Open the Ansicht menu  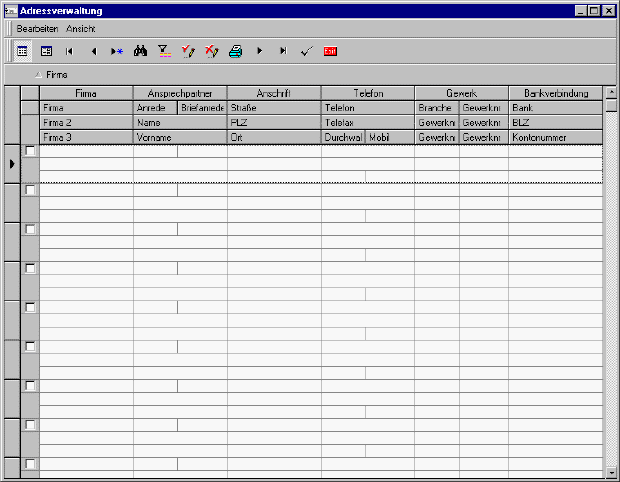click(x=81, y=29)
